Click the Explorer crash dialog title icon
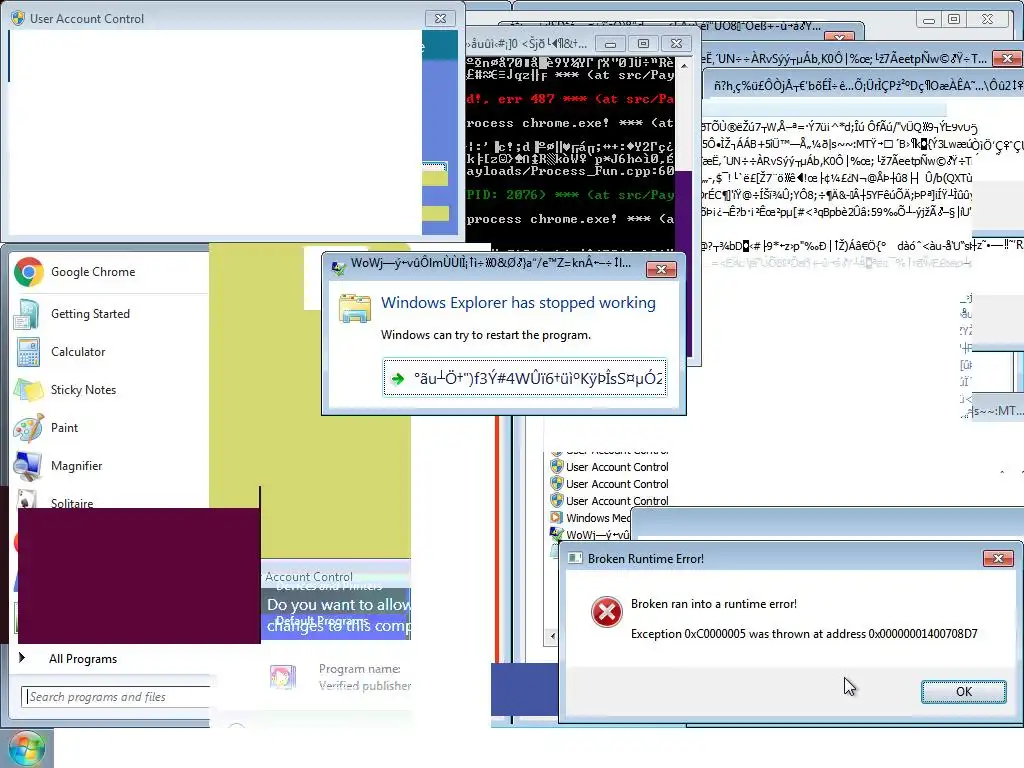 point(339,267)
